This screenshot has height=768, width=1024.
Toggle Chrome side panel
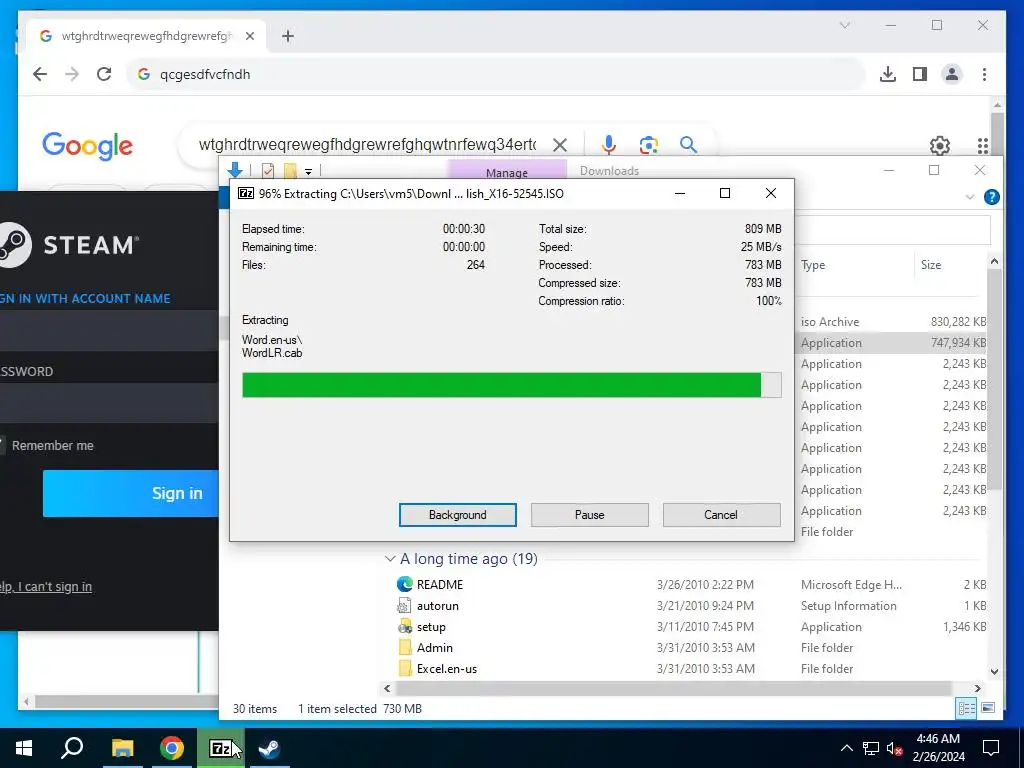click(920, 74)
